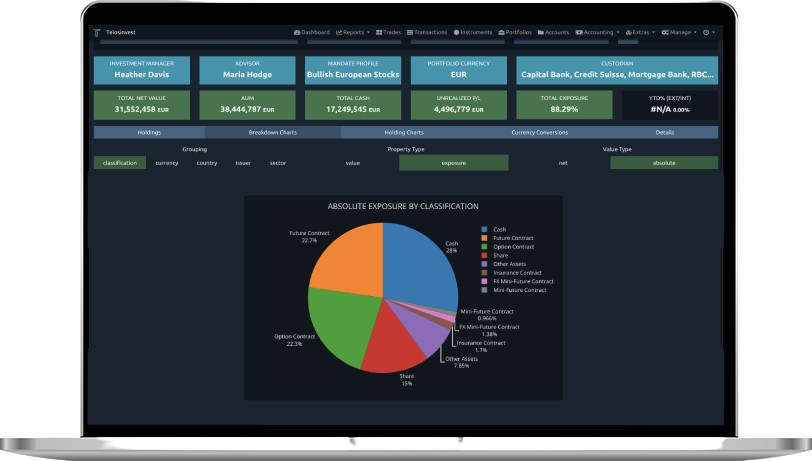The height and width of the screenshot is (461, 812).
Task: Toggle FX Mini-Future Contract pink legend swatch
Action: click(484, 281)
